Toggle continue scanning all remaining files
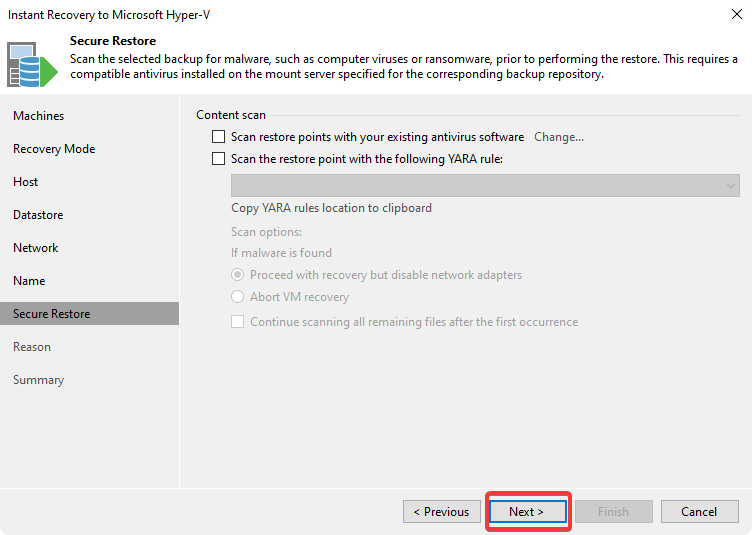 tap(238, 322)
